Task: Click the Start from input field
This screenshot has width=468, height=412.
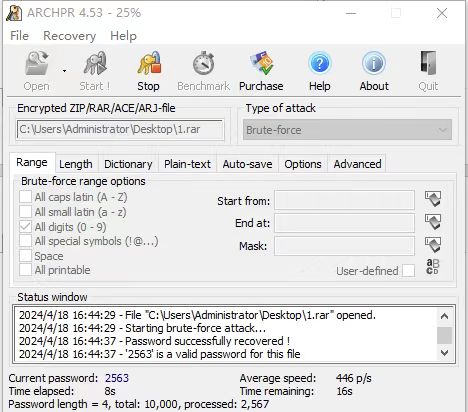Action: point(344,200)
